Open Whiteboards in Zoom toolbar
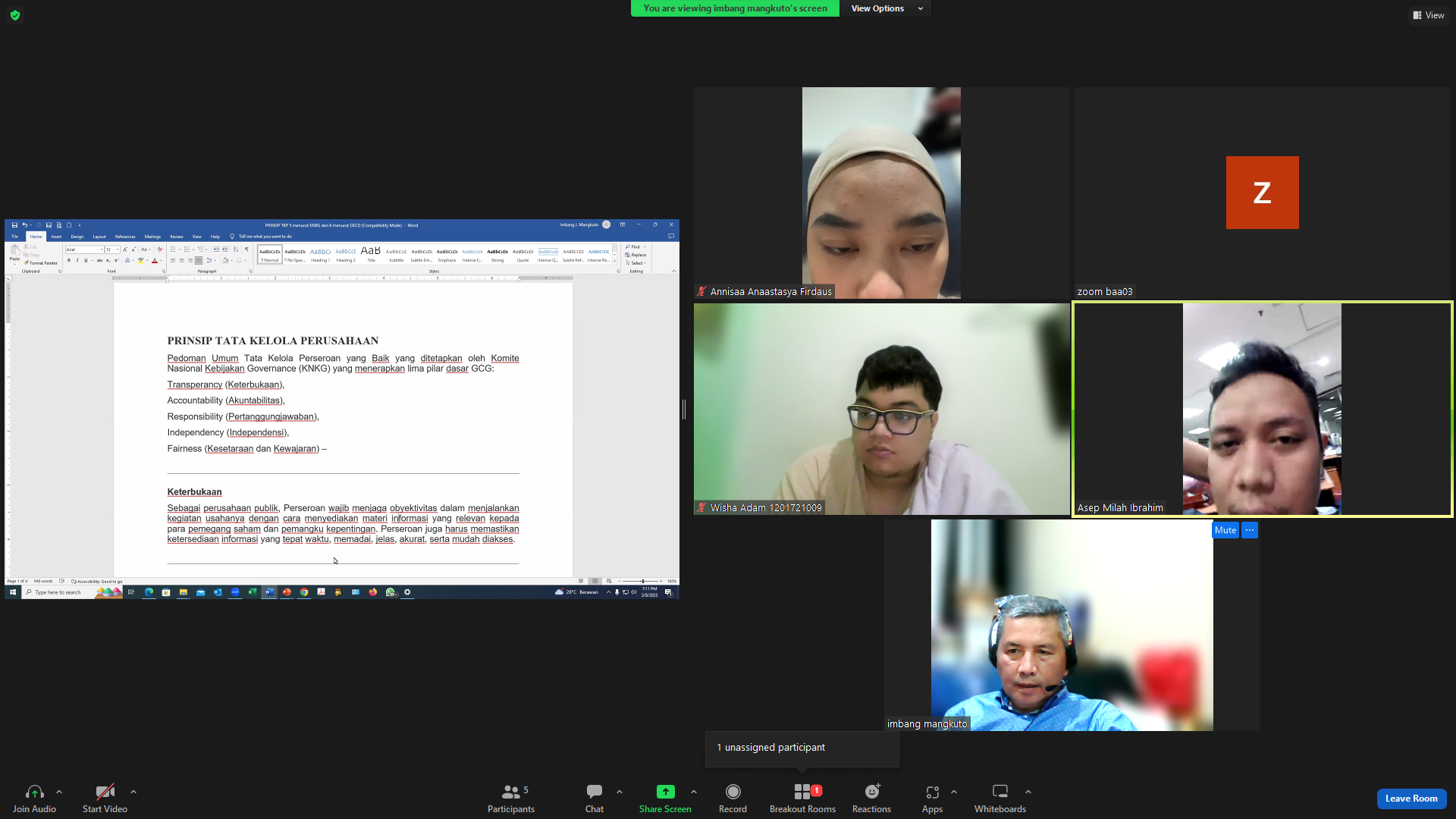The height and width of the screenshot is (819, 1456). tap(1000, 799)
